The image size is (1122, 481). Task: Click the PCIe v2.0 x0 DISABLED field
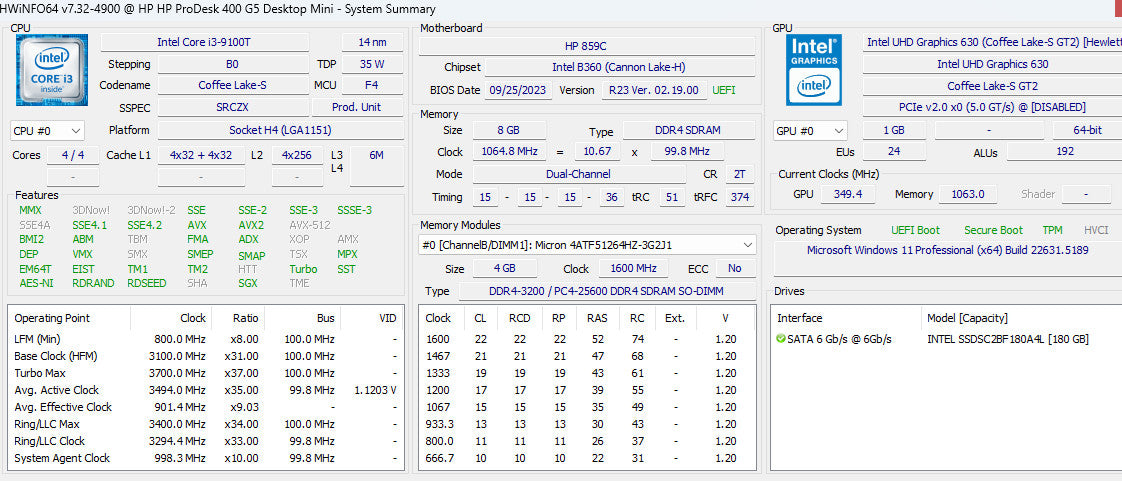992,107
